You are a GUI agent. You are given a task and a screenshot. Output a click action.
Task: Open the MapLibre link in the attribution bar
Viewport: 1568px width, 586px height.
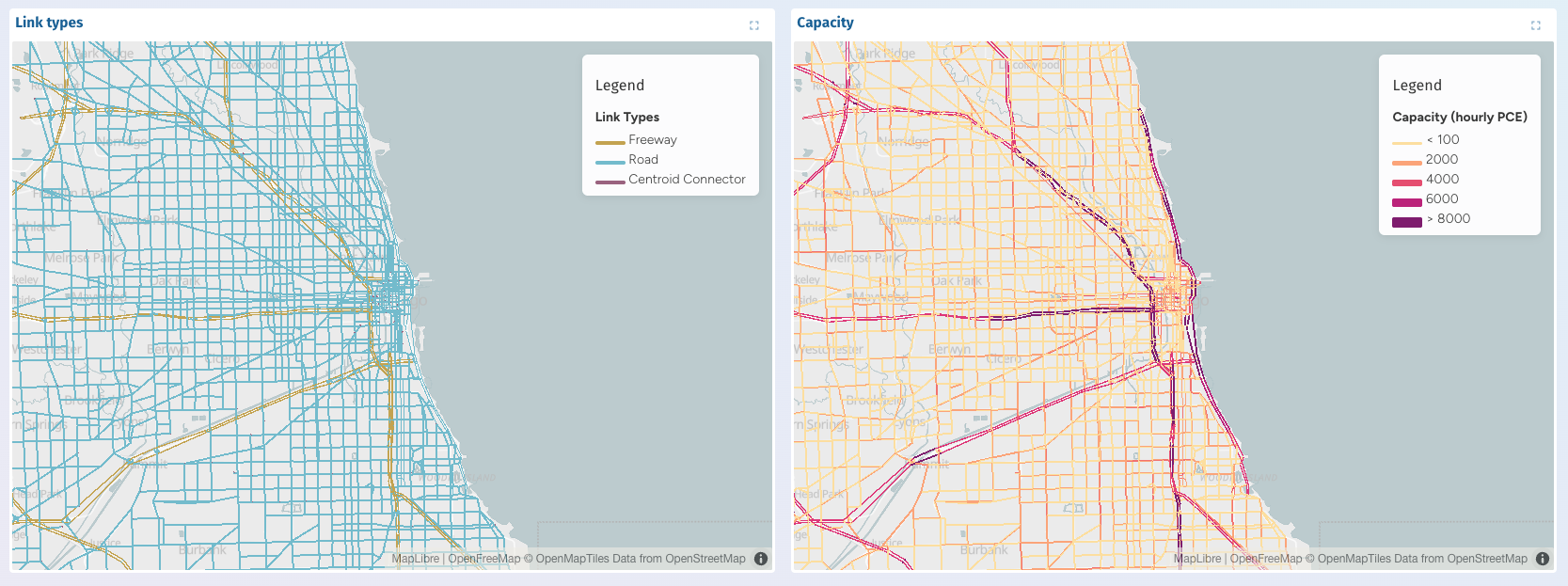[414, 558]
